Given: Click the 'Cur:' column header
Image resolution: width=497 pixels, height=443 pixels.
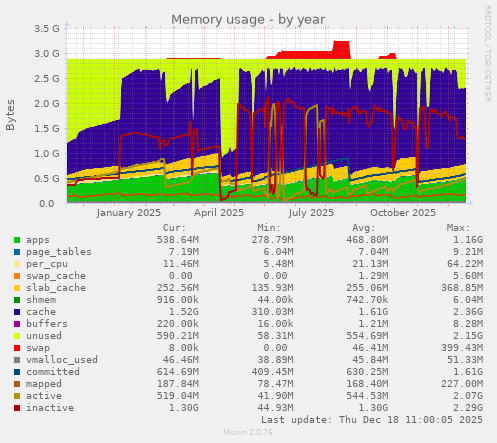Looking at the screenshot, I should 174,228.
